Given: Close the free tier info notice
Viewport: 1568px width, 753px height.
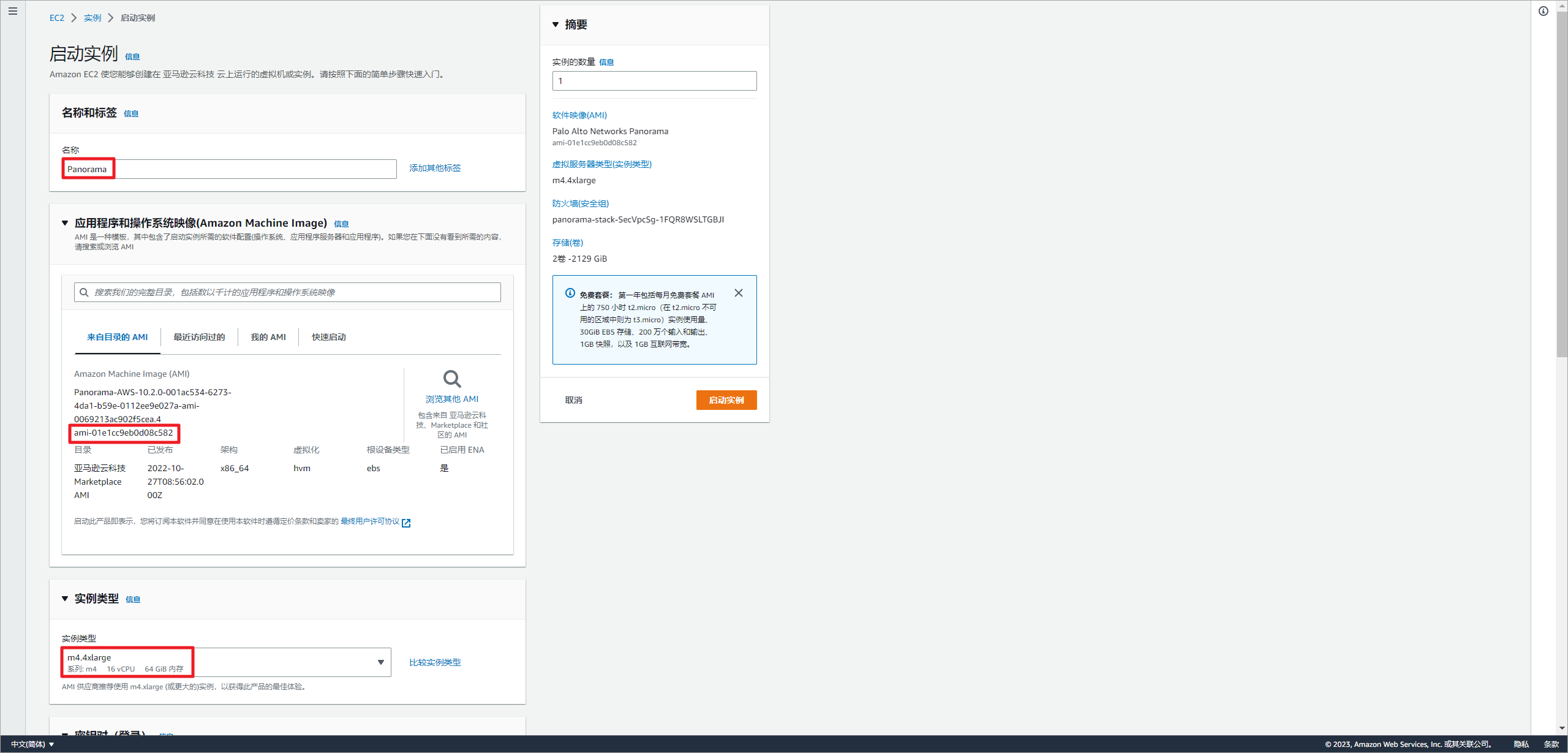Looking at the screenshot, I should [x=739, y=293].
